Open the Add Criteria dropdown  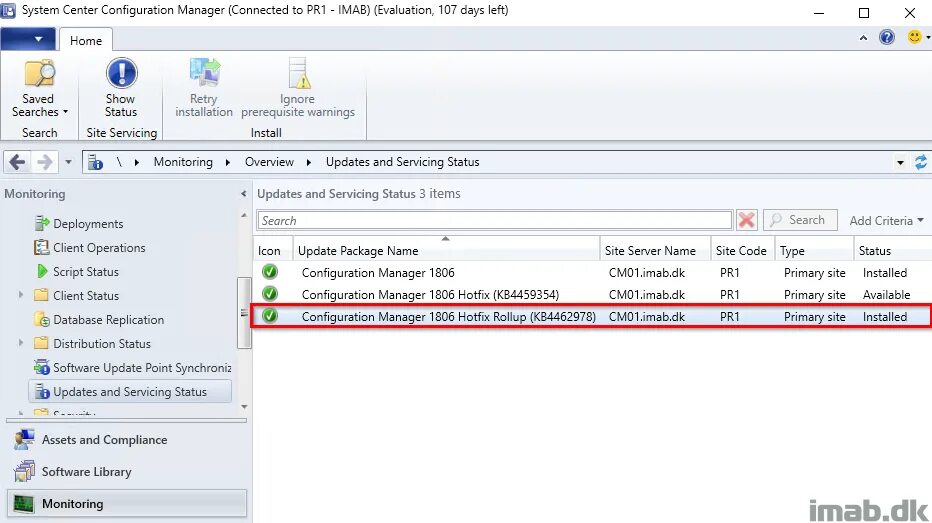tap(886, 220)
